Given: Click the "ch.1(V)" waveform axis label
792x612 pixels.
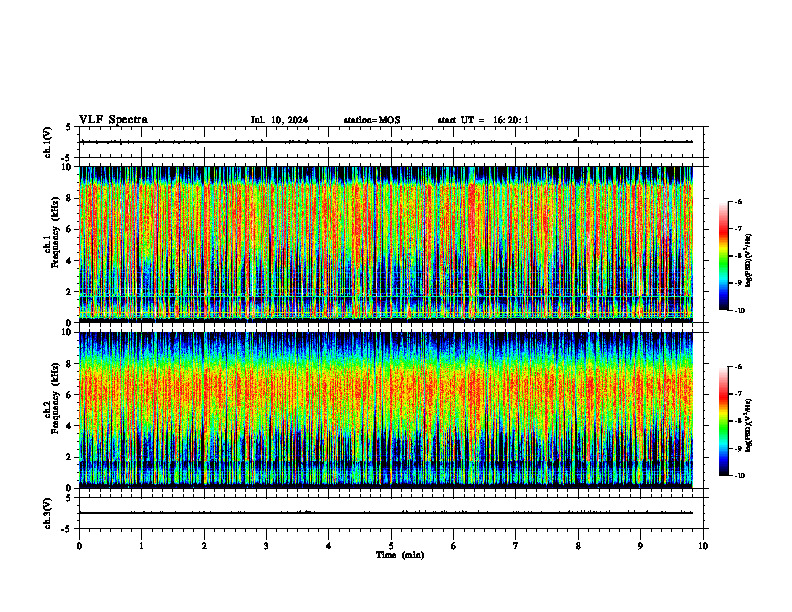Looking at the screenshot, I should pos(48,142).
